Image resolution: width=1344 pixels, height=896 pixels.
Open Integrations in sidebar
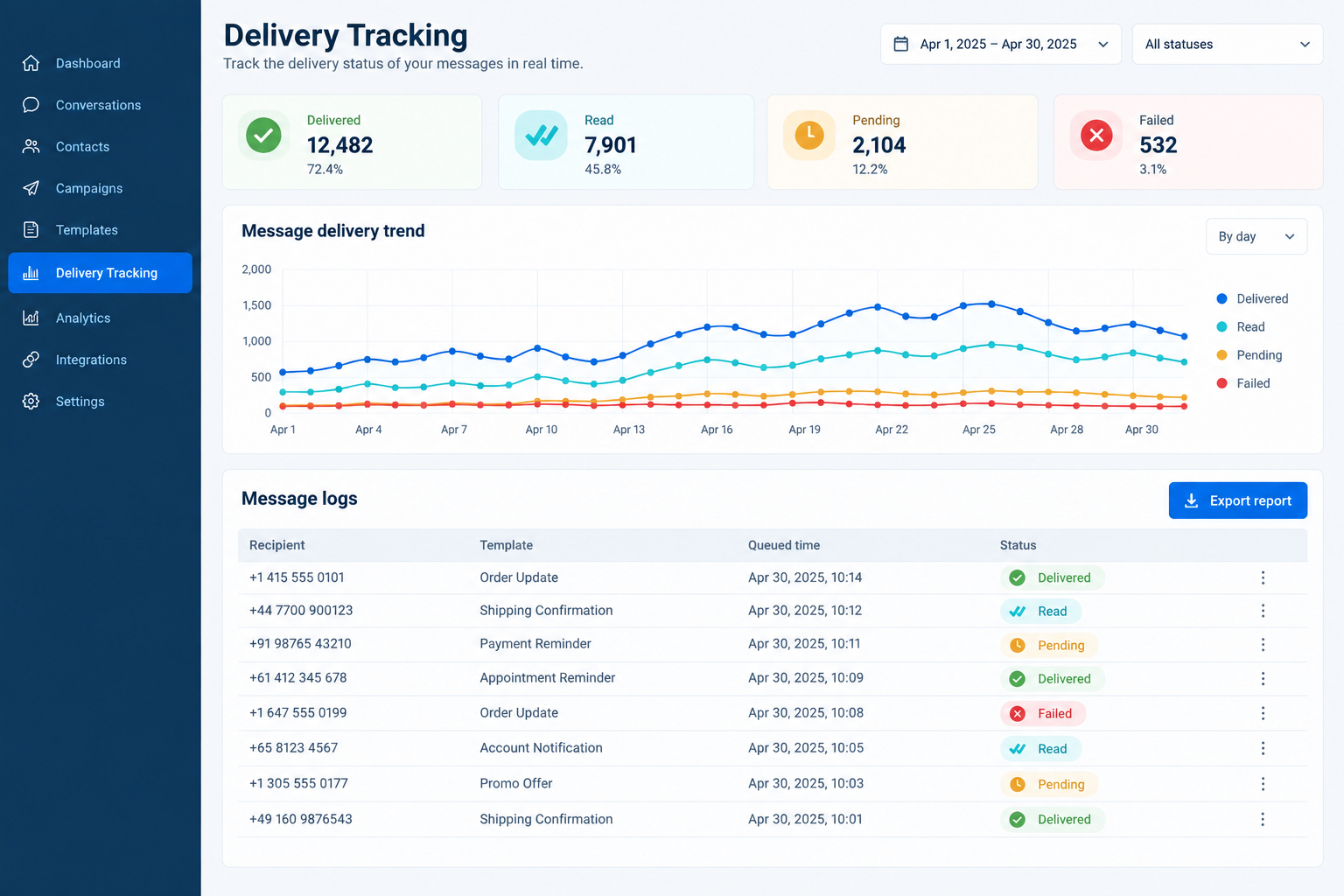click(x=91, y=360)
